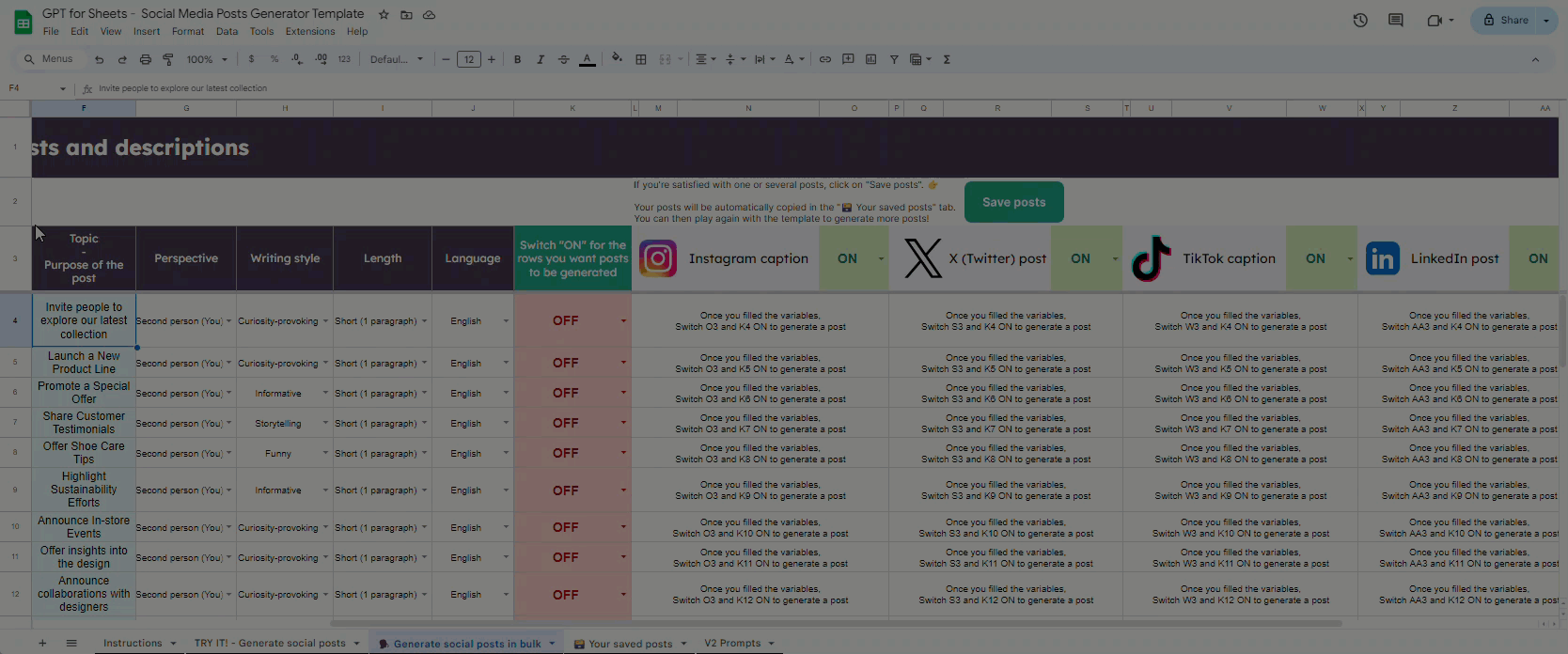Open comments panel icon
Viewport: 1568px width, 654px height.
coord(1396,20)
